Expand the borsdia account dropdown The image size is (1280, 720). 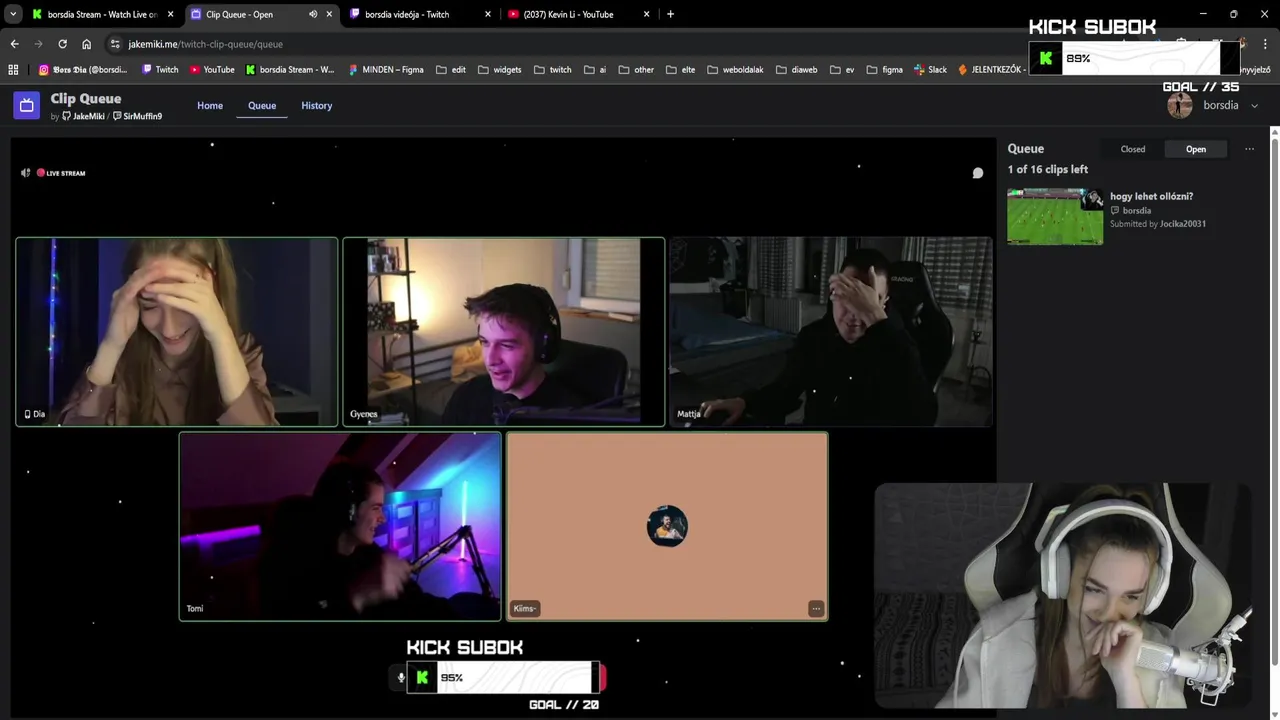click(1255, 106)
